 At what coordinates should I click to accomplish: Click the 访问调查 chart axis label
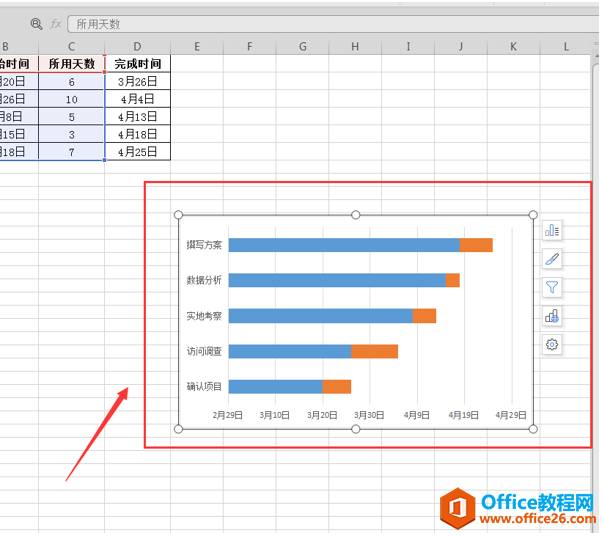coord(205,353)
